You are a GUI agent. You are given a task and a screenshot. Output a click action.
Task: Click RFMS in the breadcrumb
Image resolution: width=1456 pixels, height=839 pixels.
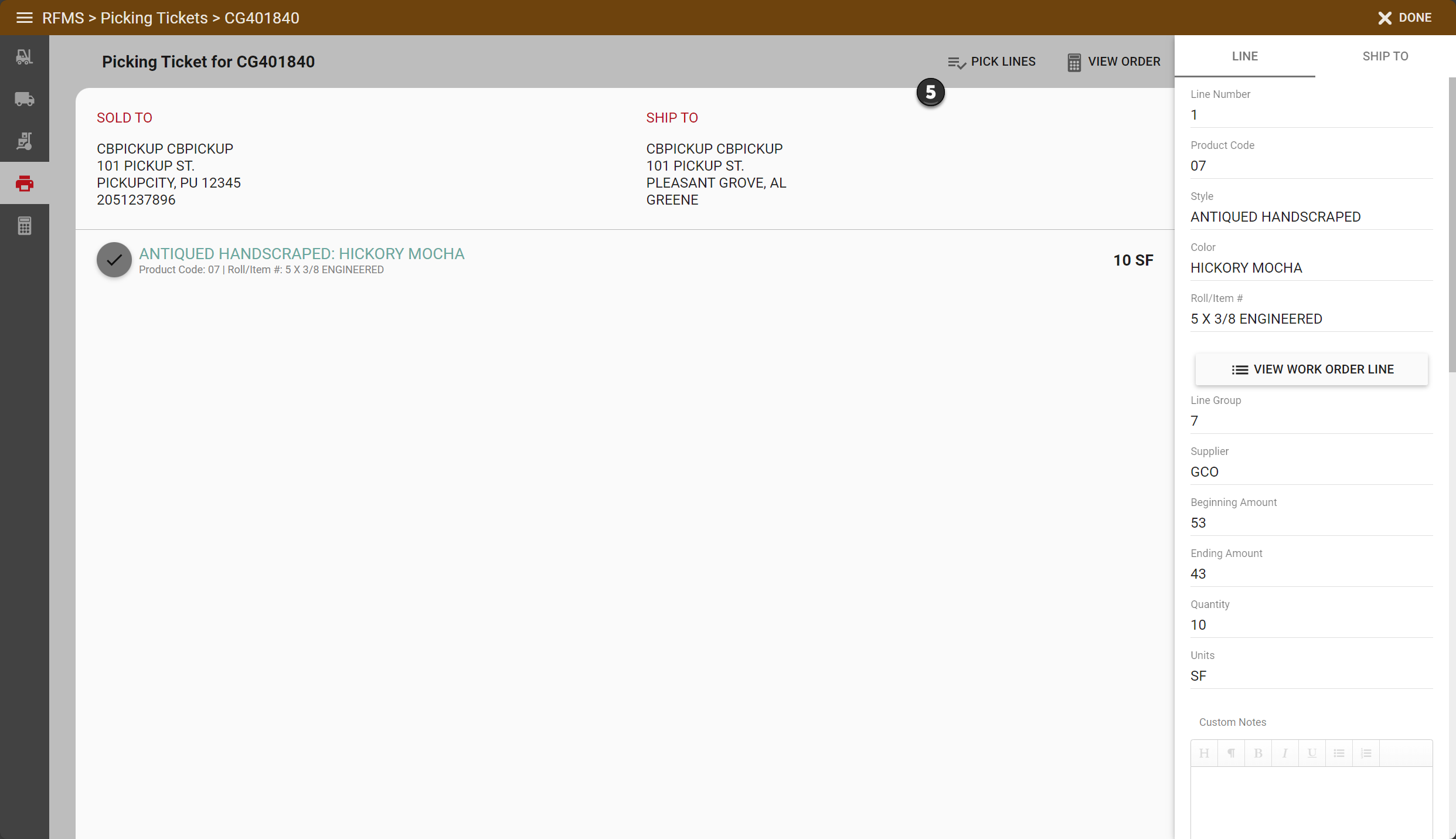[63, 18]
